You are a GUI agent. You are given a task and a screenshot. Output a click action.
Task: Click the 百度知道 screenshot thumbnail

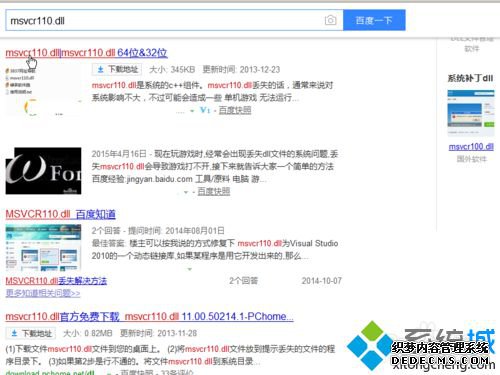pos(43,247)
